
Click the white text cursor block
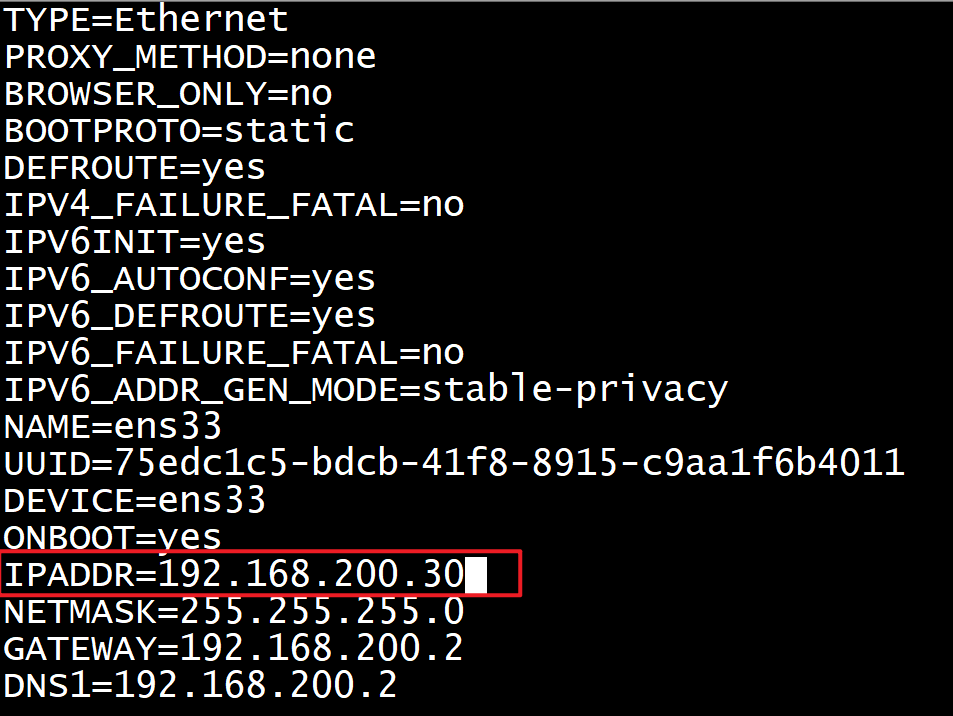click(x=476, y=575)
